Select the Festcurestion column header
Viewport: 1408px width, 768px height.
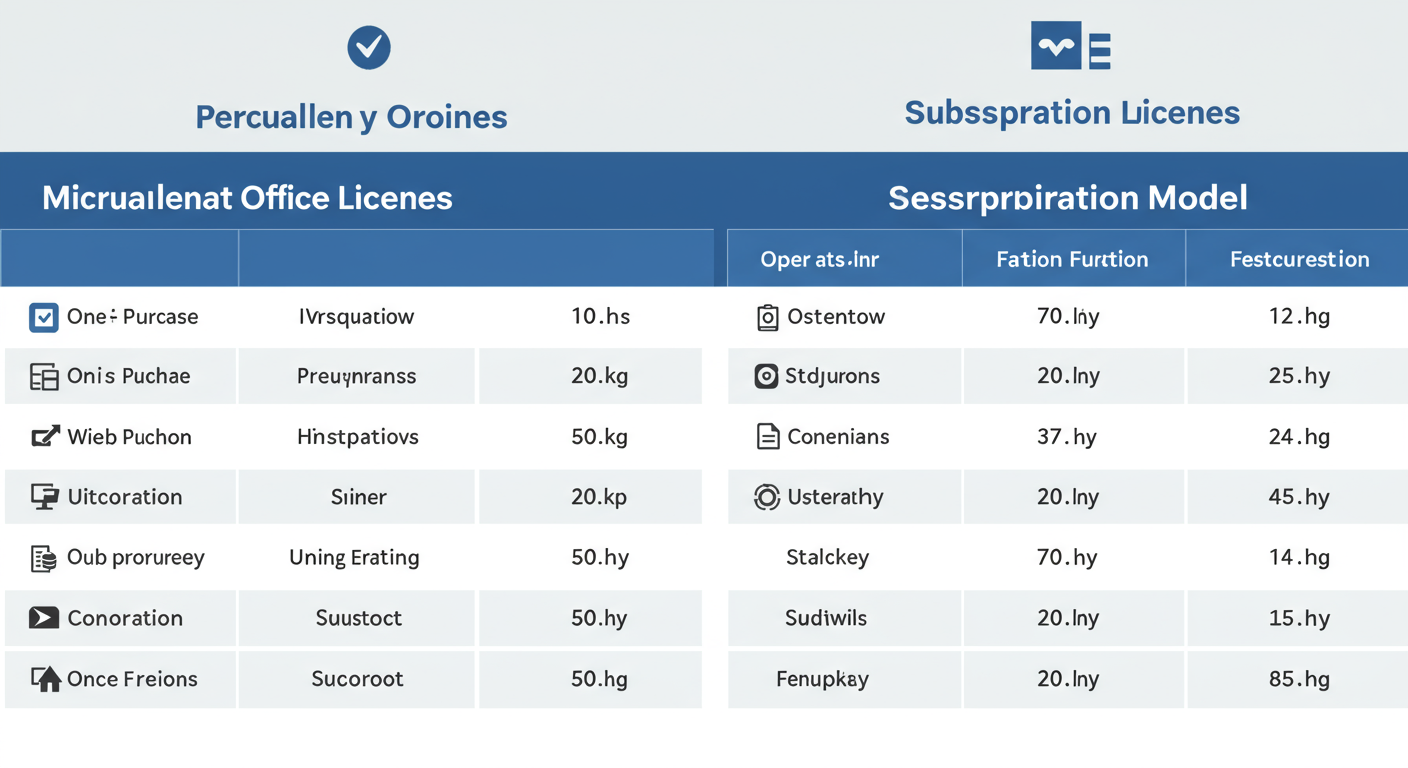pyautogui.click(x=1299, y=260)
